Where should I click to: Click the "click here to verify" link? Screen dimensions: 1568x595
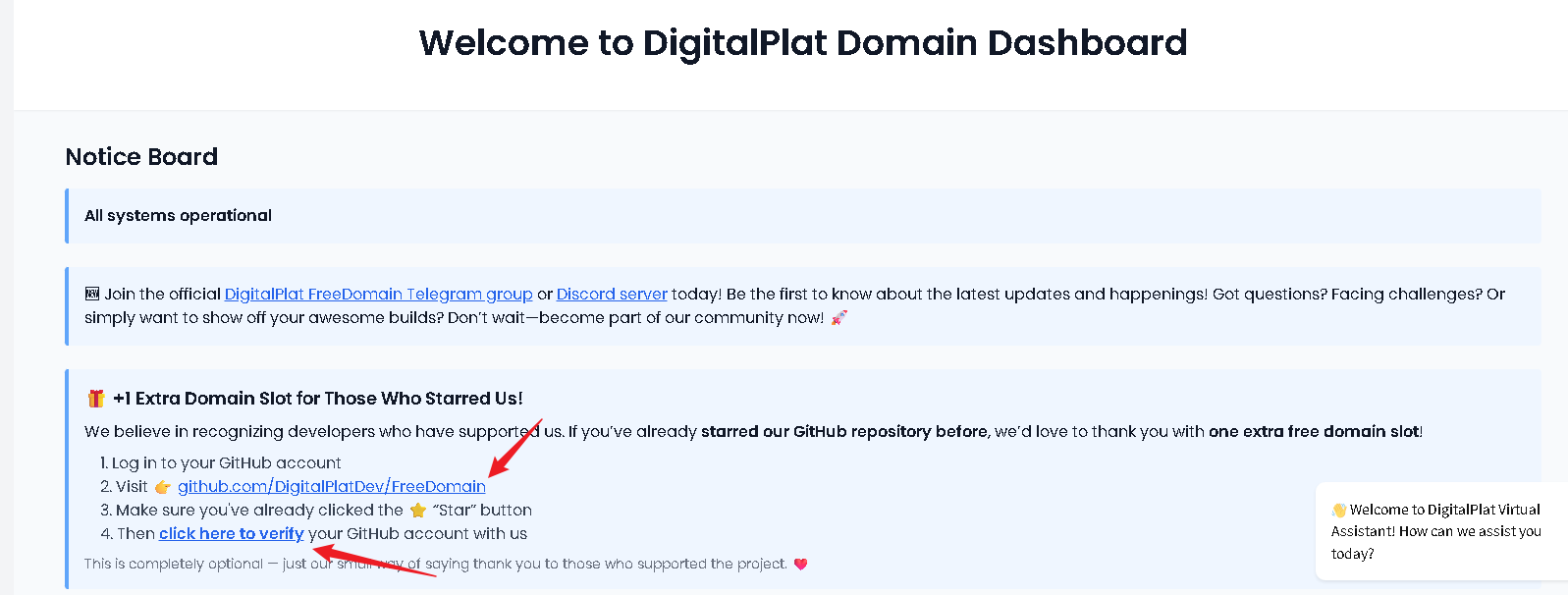[x=231, y=534]
